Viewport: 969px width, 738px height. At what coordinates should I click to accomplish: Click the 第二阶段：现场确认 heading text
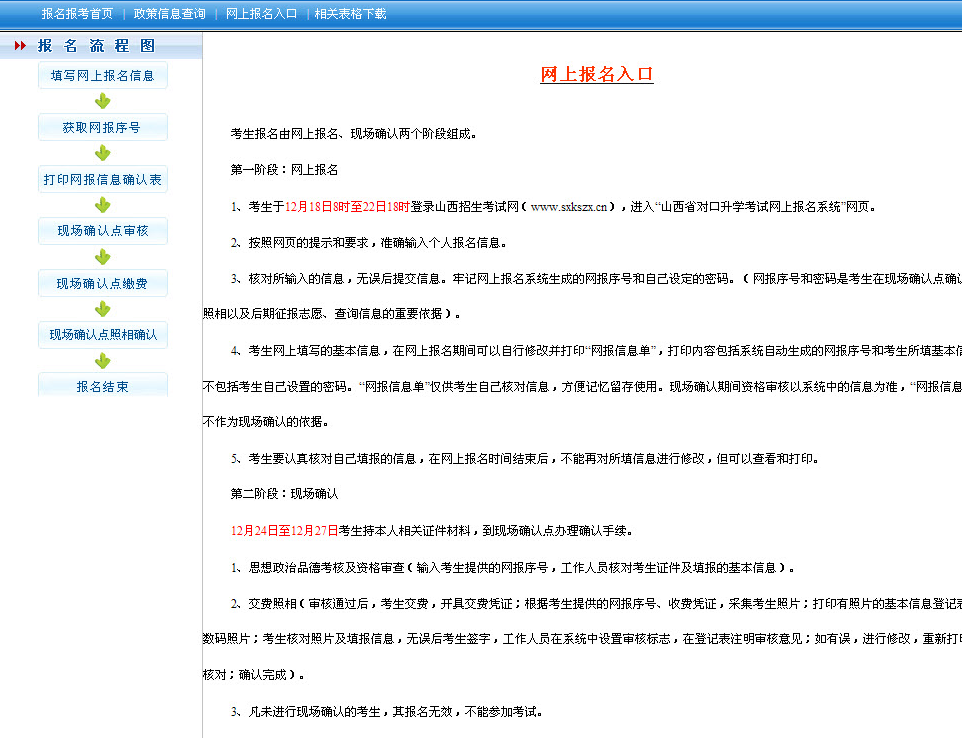click(x=284, y=494)
